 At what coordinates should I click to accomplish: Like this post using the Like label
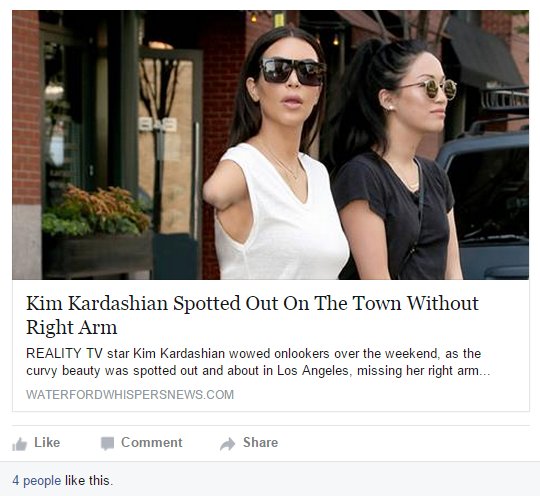coord(47,443)
